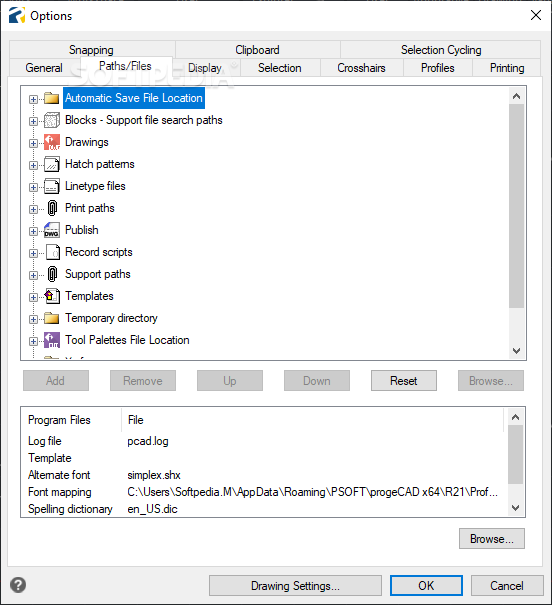
Task: Click the paths tree scroll-down arrow
Action: (517, 351)
